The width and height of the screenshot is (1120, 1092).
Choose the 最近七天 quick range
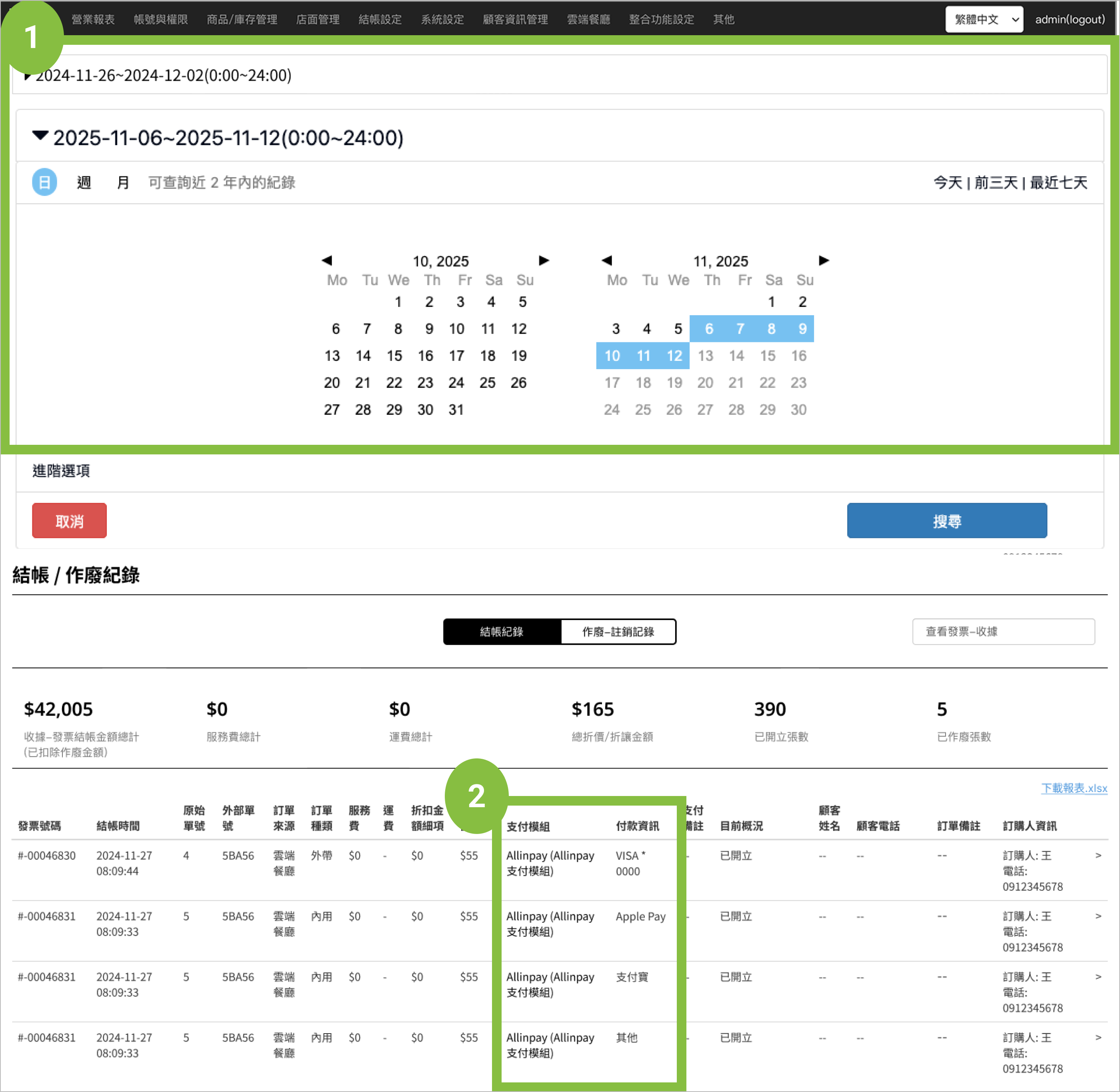[x=1058, y=182]
